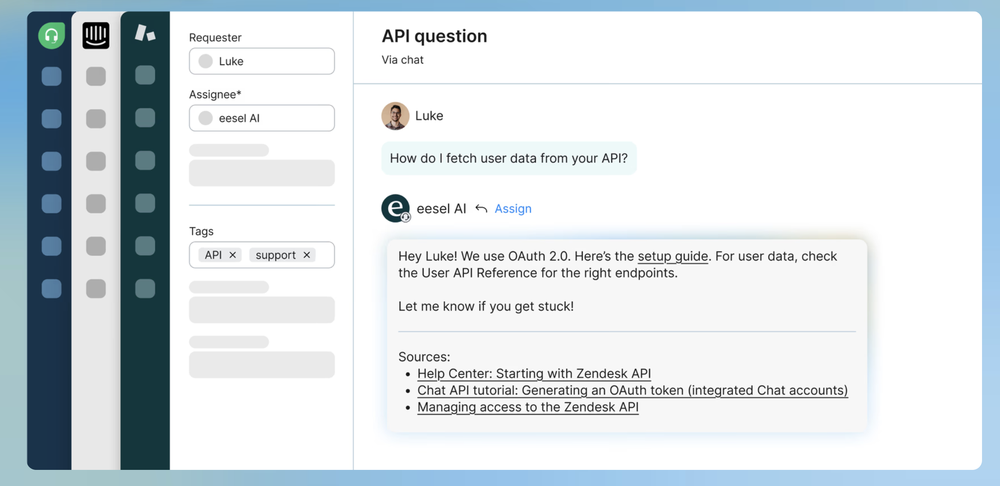
Task: Open Managing access to the Zendesk API
Action: coord(528,407)
